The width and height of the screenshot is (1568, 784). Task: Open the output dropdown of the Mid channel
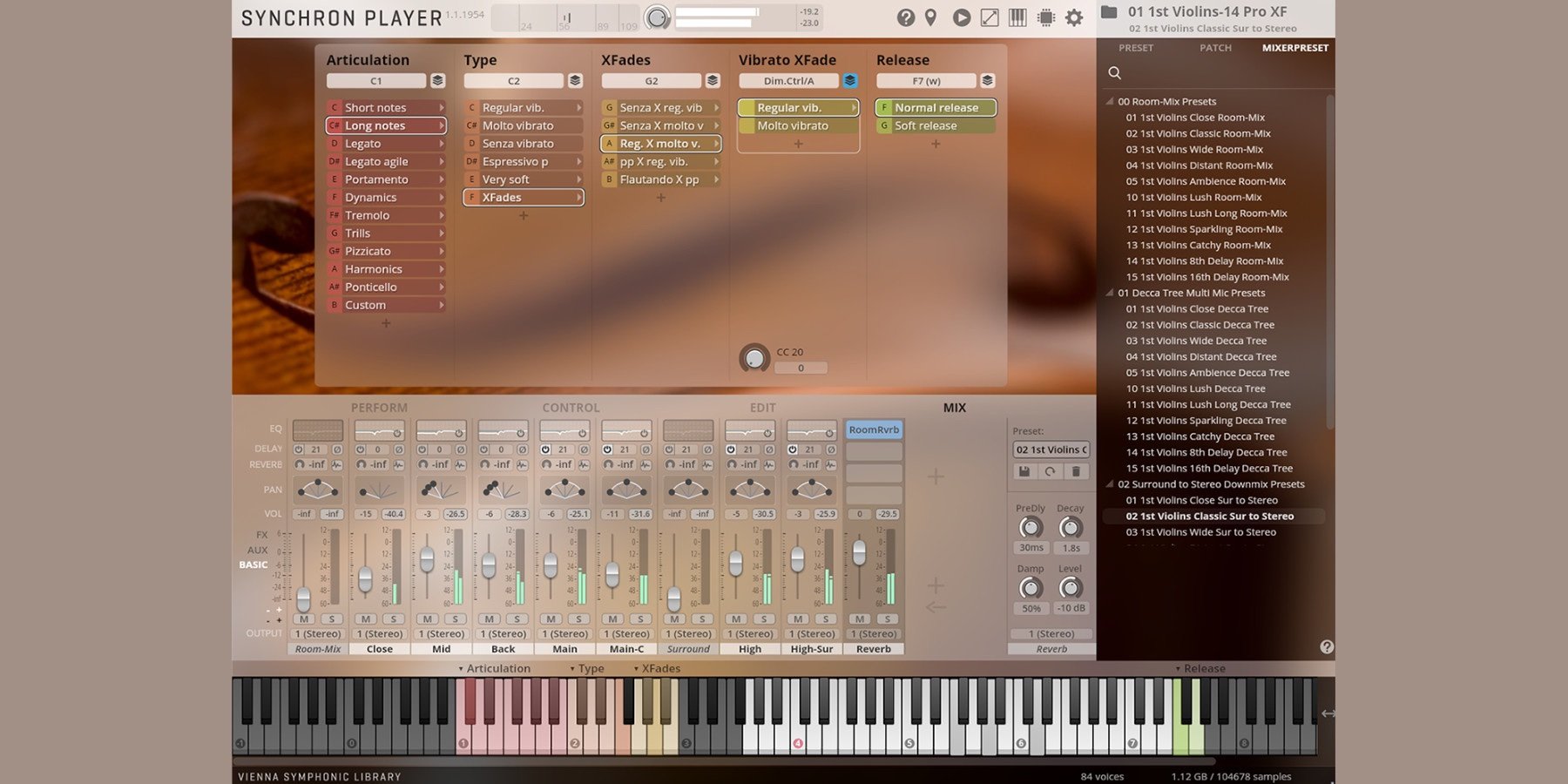[441, 634]
